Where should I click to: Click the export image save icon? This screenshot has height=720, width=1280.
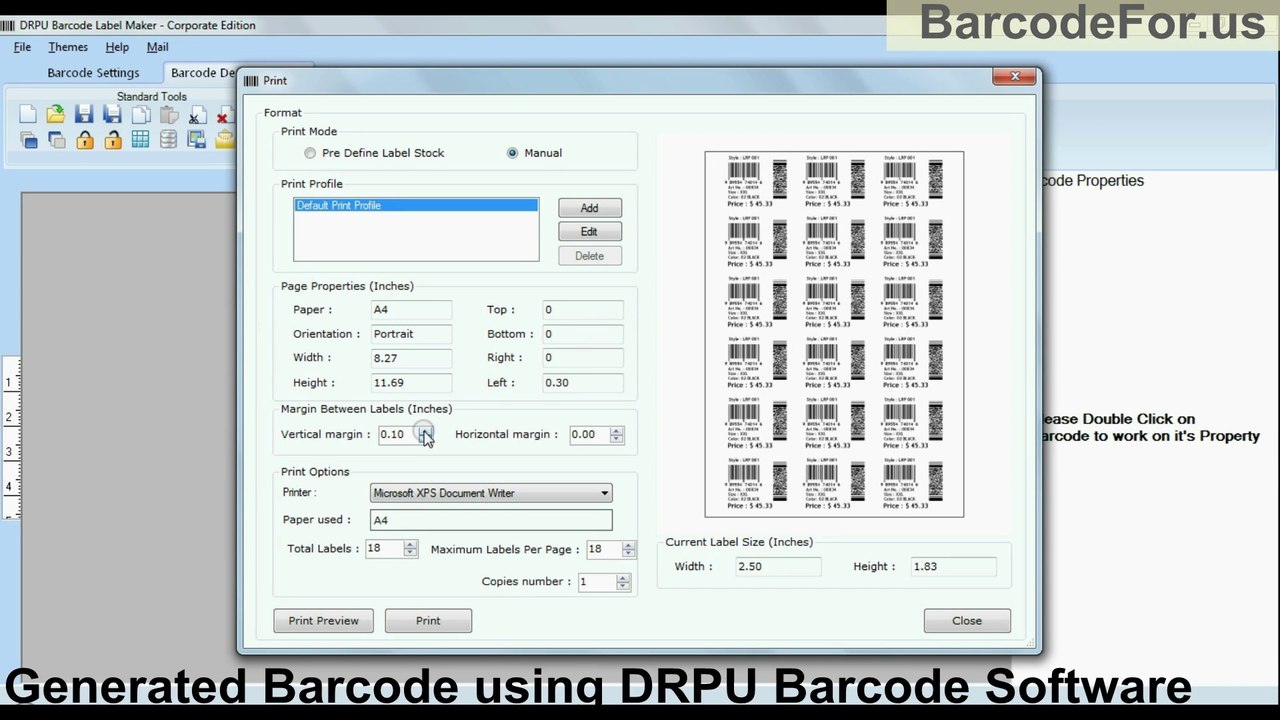(x=196, y=140)
